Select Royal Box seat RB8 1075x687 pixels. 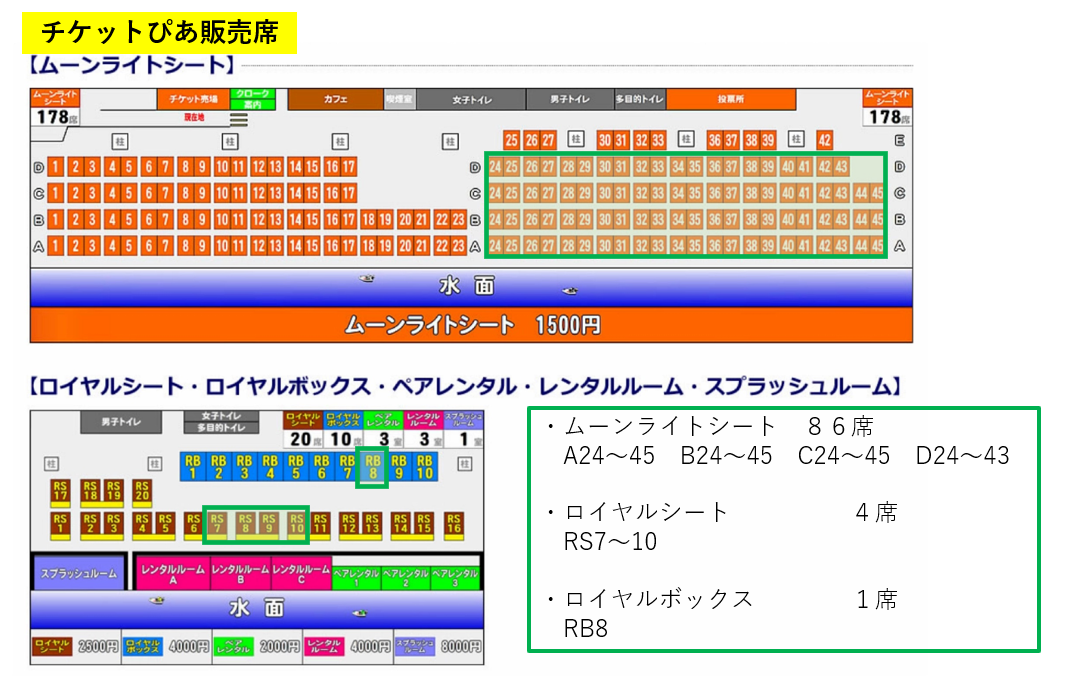(373, 466)
